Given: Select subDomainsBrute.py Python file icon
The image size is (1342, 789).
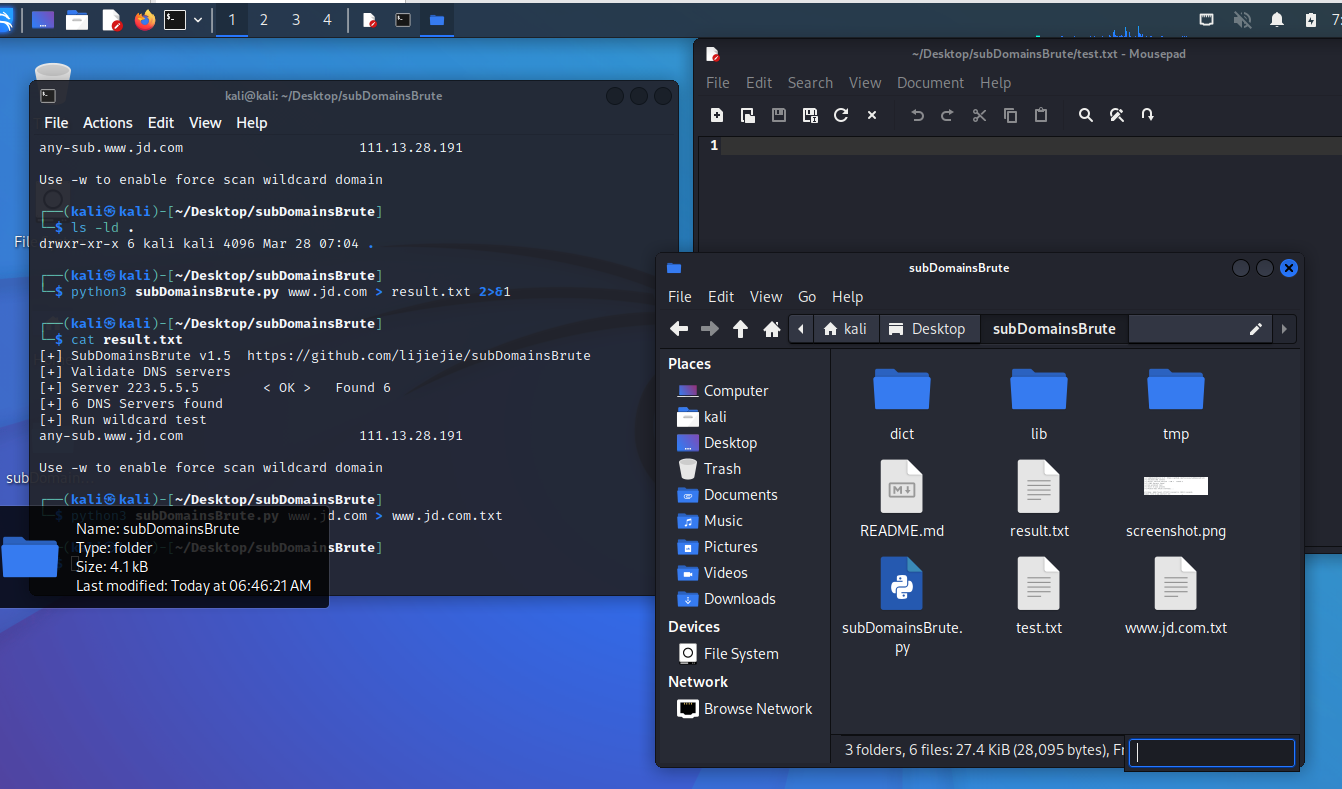Looking at the screenshot, I should tap(902, 583).
